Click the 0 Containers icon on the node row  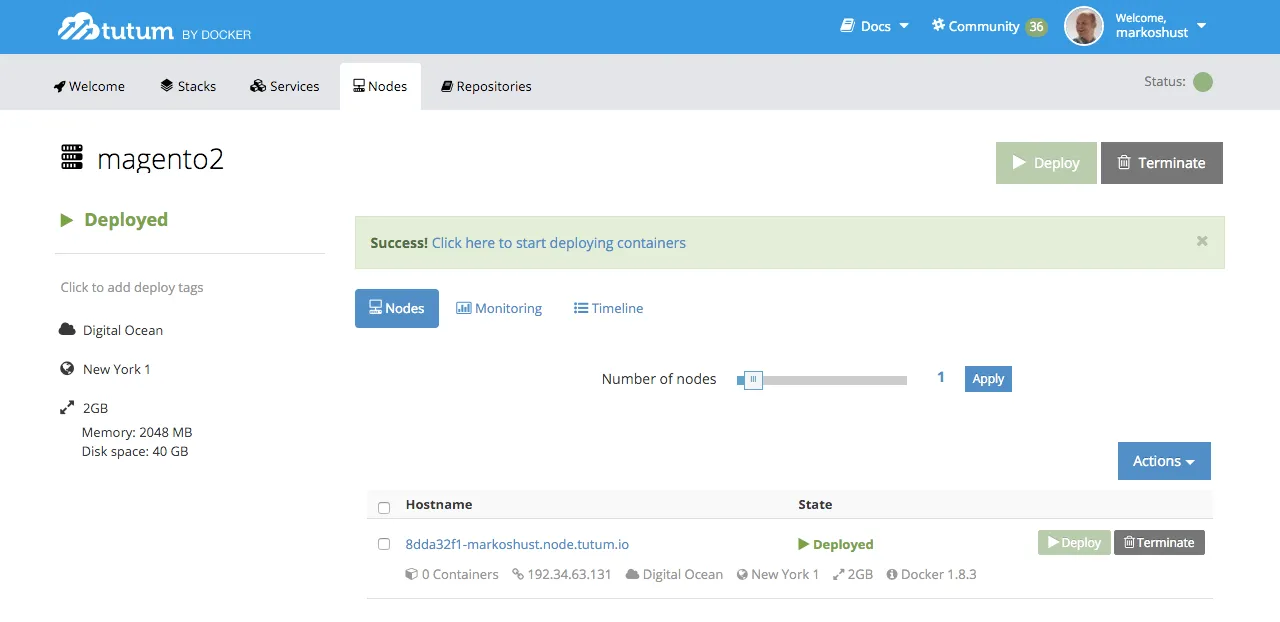tap(411, 573)
